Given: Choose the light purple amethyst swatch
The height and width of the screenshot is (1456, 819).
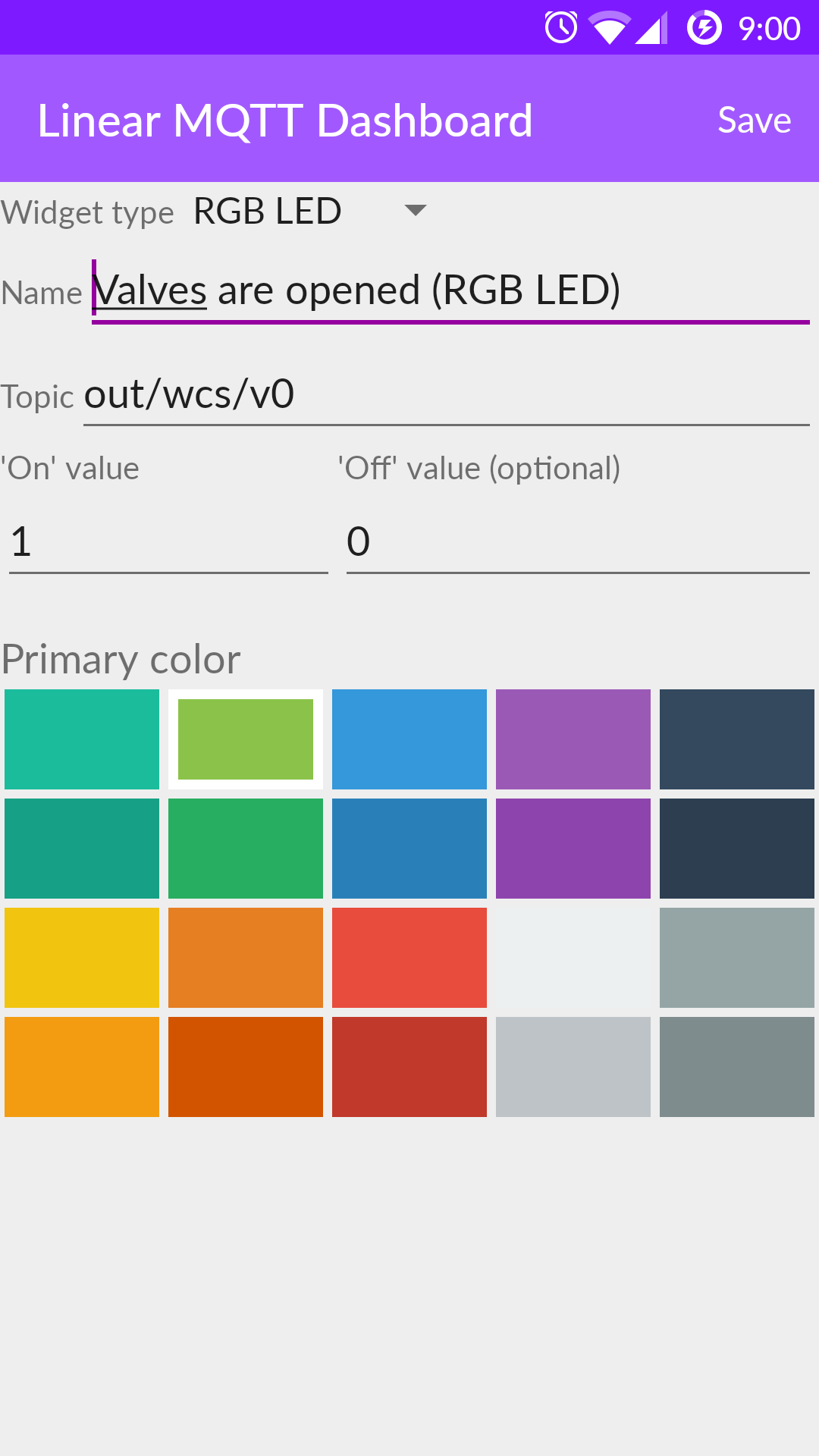Looking at the screenshot, I should pyautogui.click(x=573, y=739).
